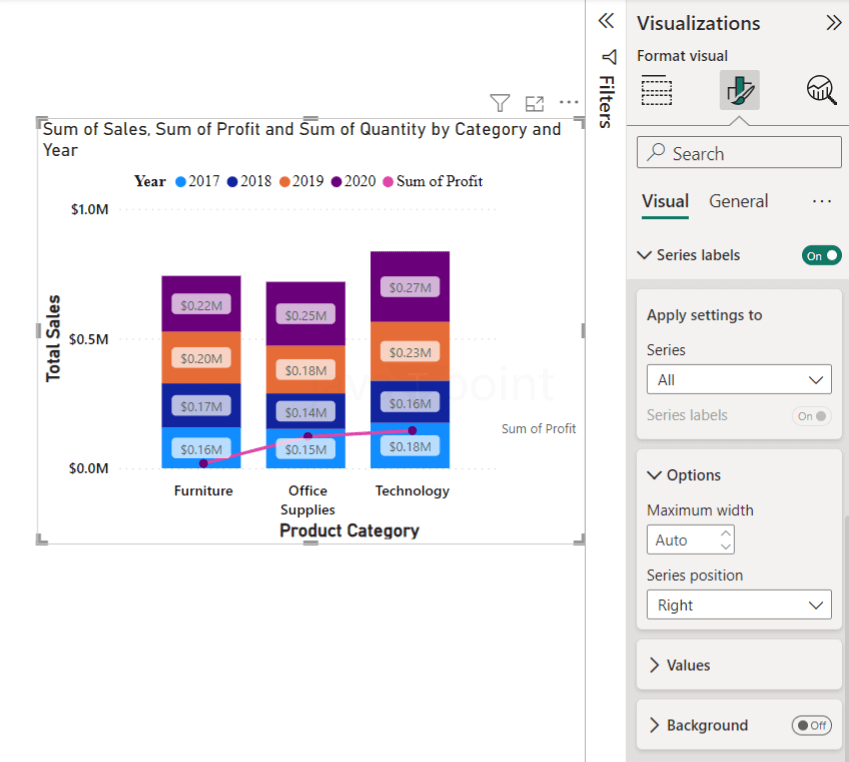
Task: Click the Technology profit line data point
Action: click(412, 431)
